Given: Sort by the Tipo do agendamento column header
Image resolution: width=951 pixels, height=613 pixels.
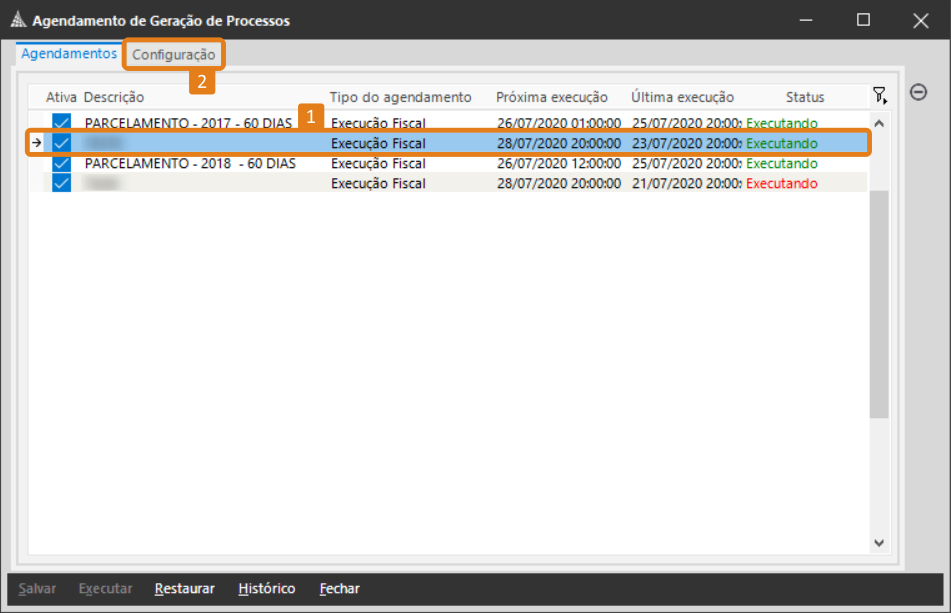Looking at the screenshot, I should point(400,97).
